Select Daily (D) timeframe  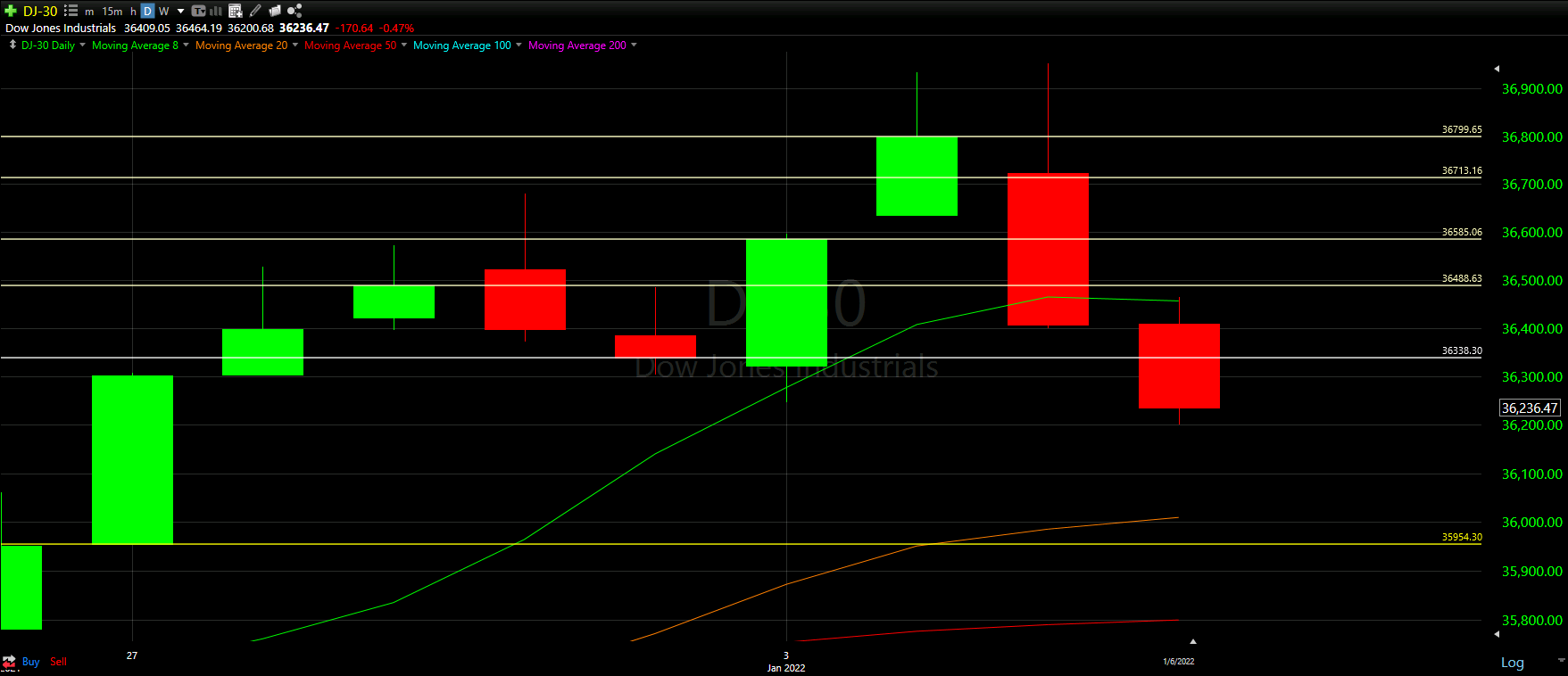point(148,11)
